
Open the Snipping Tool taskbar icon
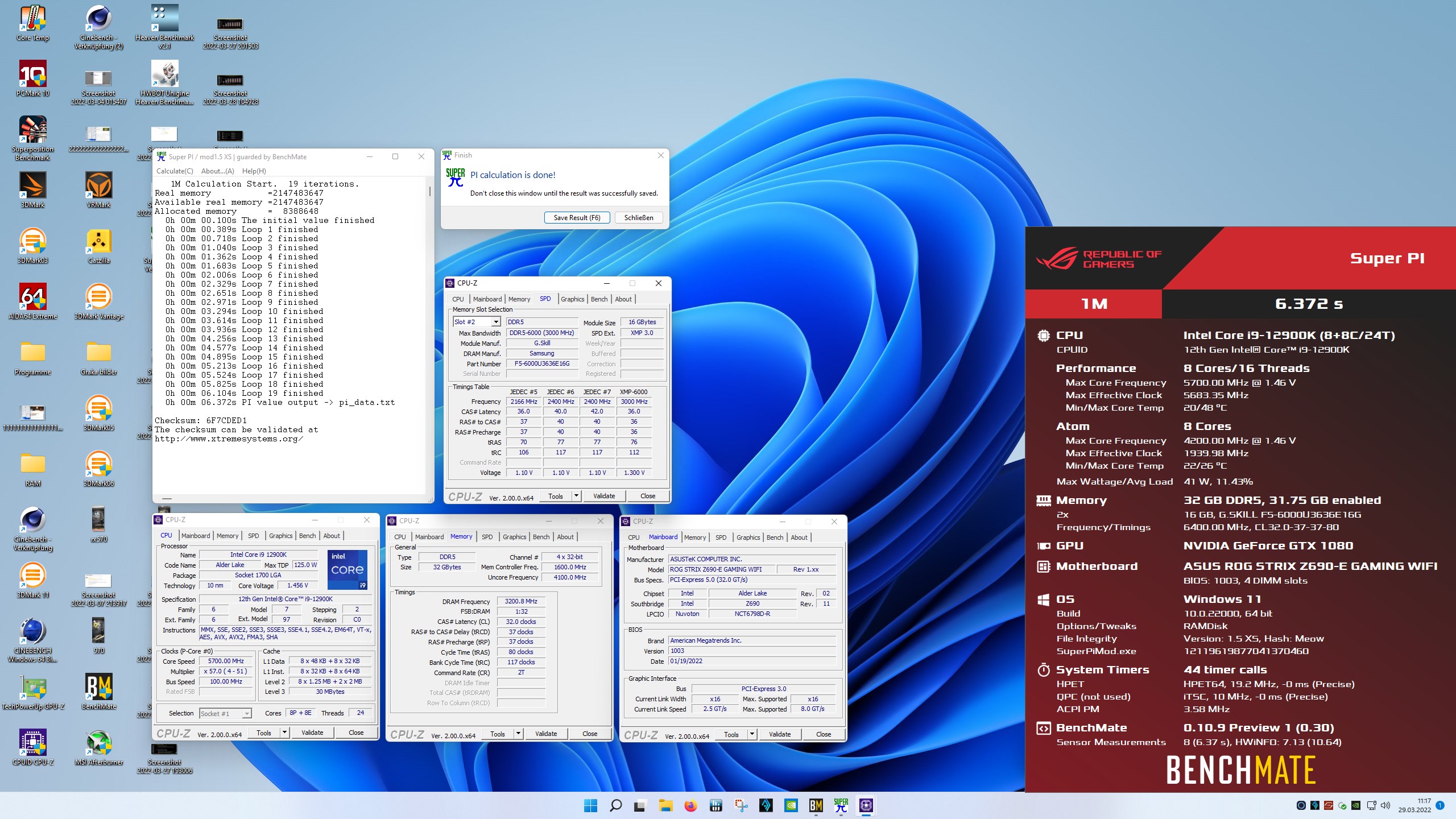(741, 805)
